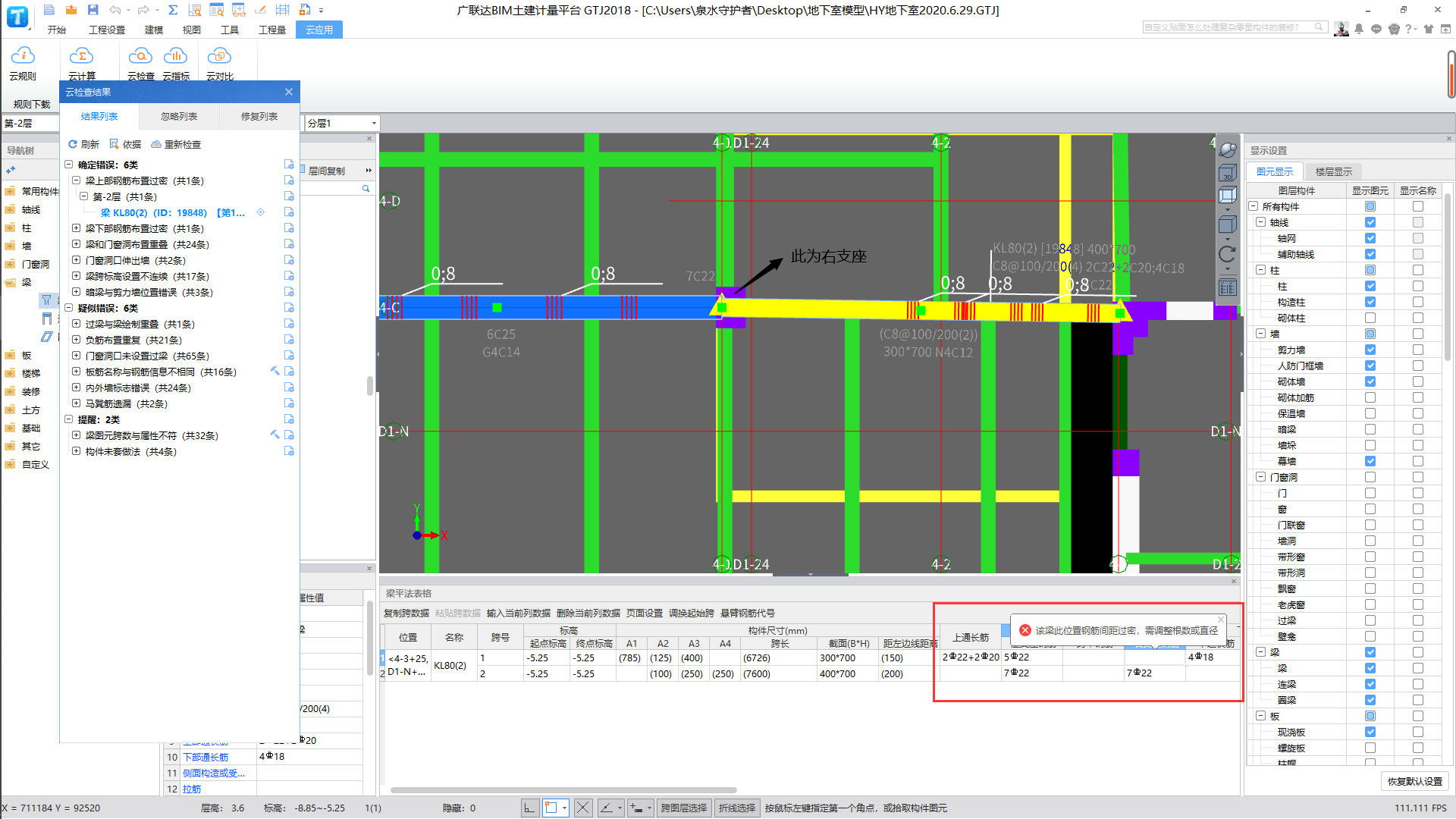The image size is (1456, 819).
Task: Open the 工程量 ribbon tab
Action: [272, 30]
